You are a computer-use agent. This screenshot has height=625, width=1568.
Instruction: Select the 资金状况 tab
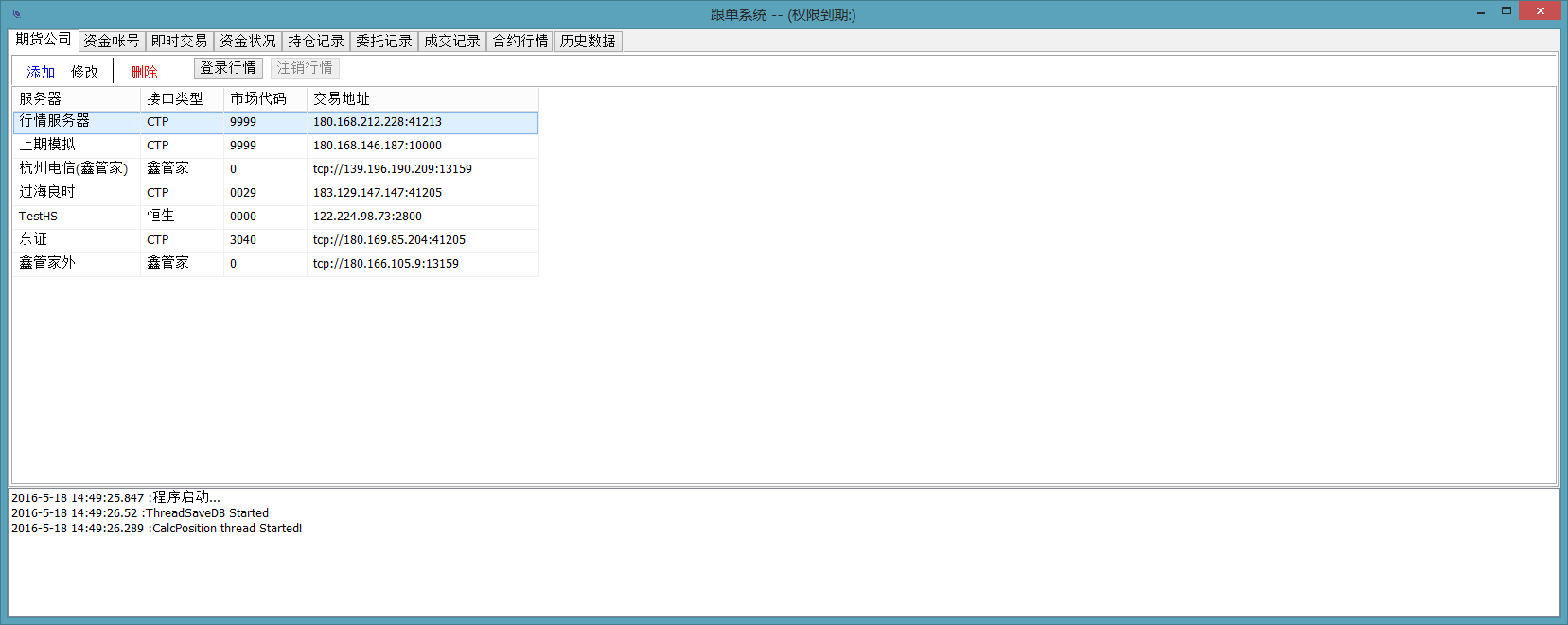pos(248,41)
